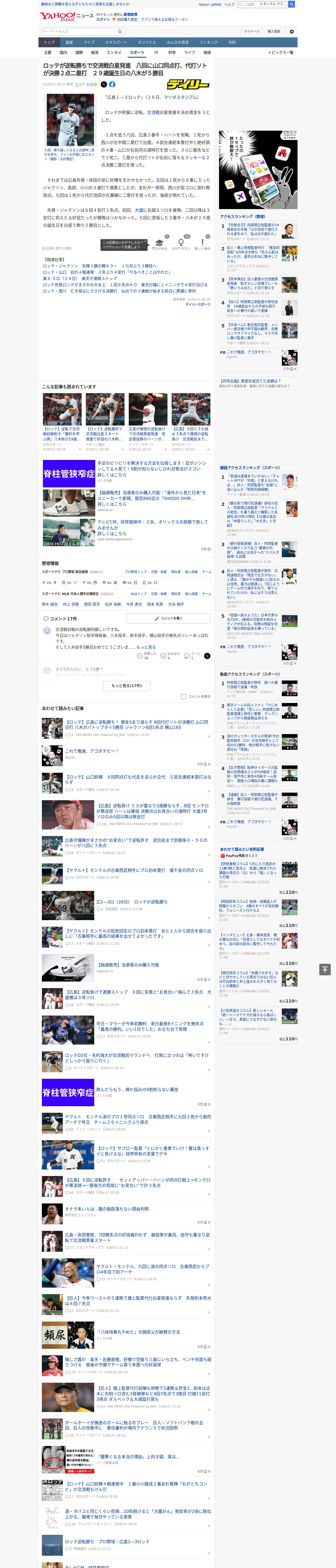Viewport: 336px width, 1568px height.
Task: Toggle the コメント非表示 checkbox
Action: [183, 696]
